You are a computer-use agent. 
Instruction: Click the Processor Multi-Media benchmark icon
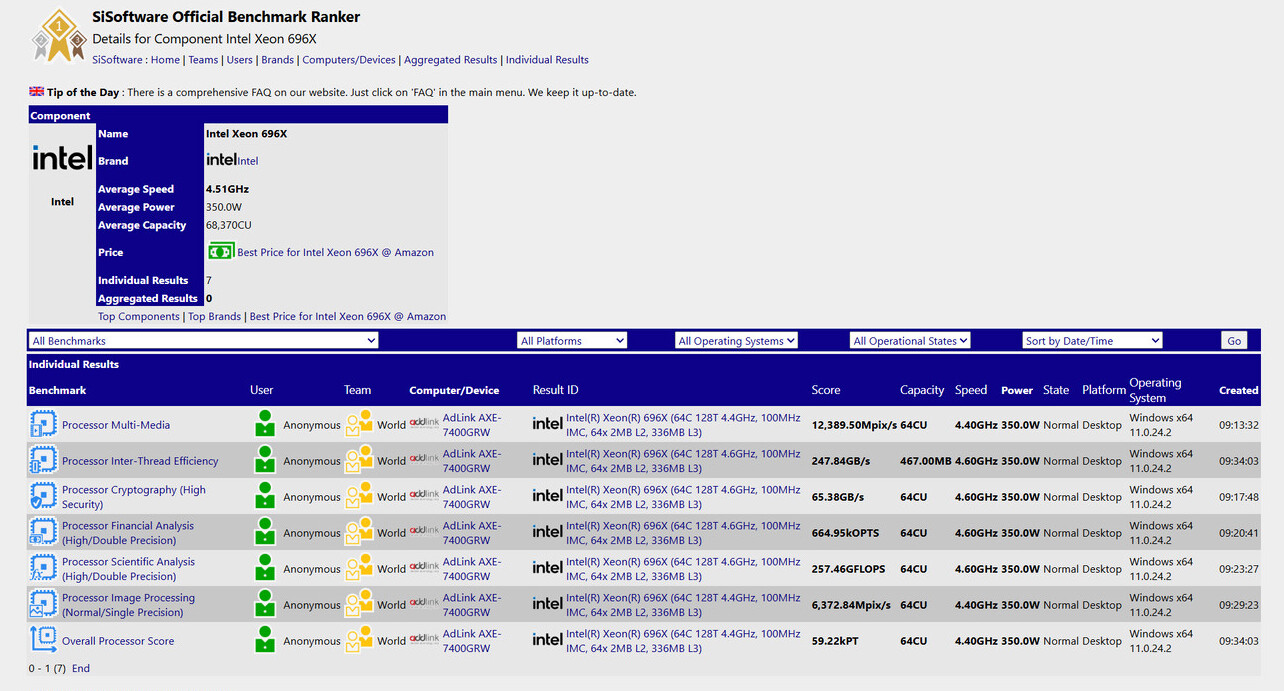43,425
